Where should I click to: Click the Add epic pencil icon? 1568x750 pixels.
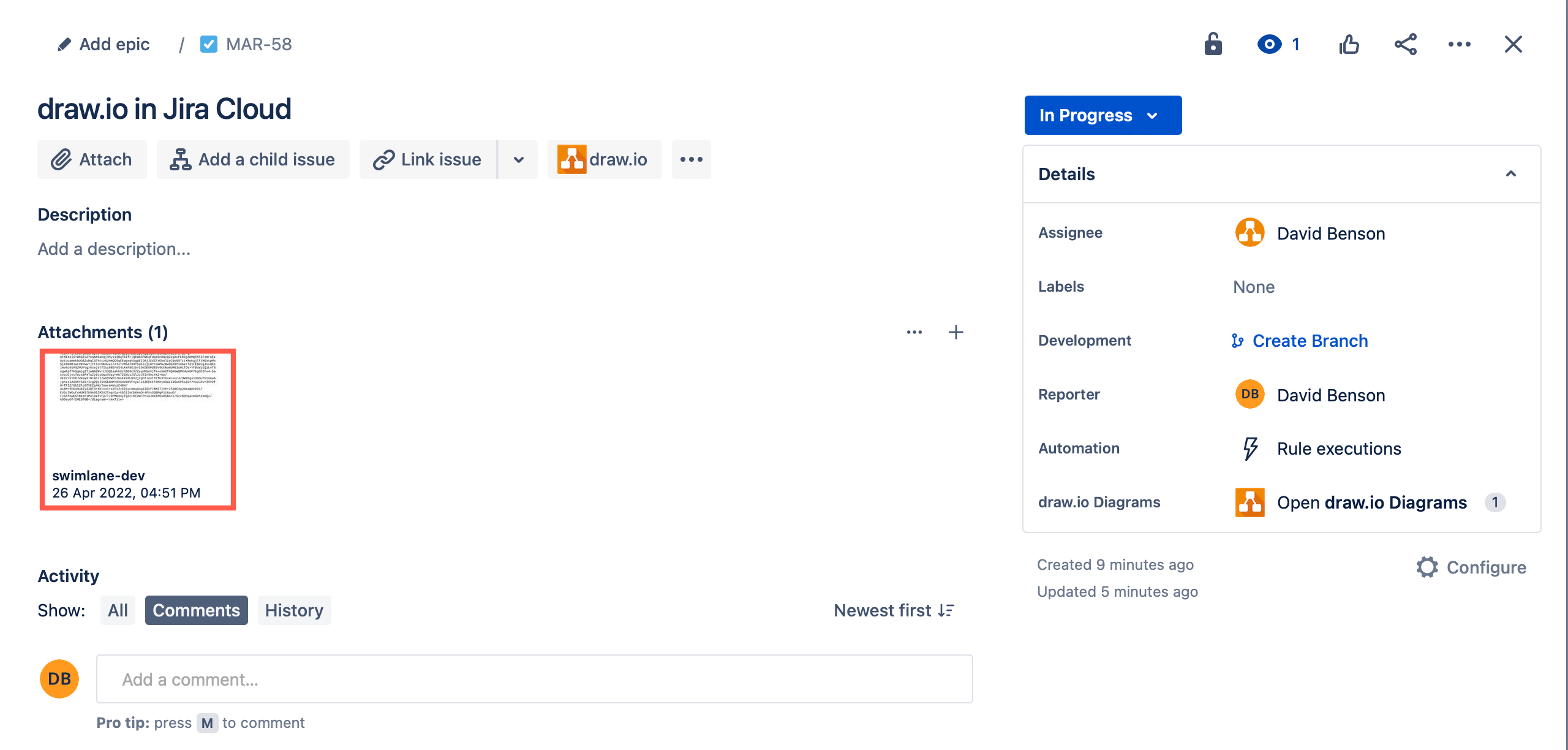click(x=64, y=44)
